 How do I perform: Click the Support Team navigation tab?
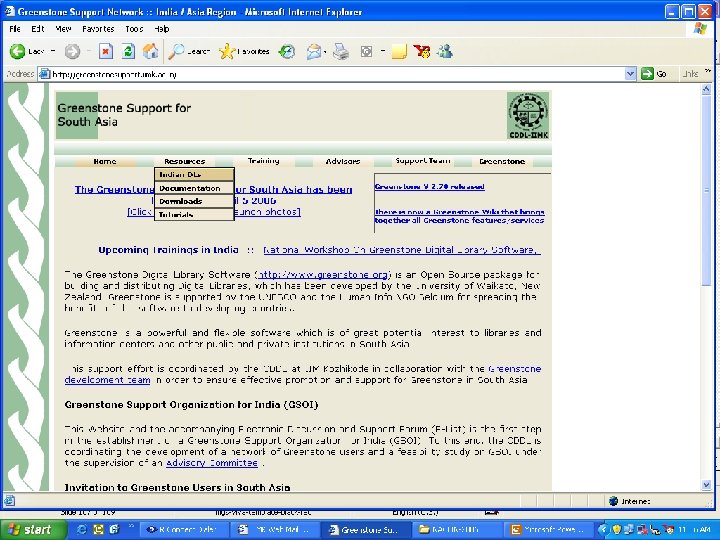point(423,161)
